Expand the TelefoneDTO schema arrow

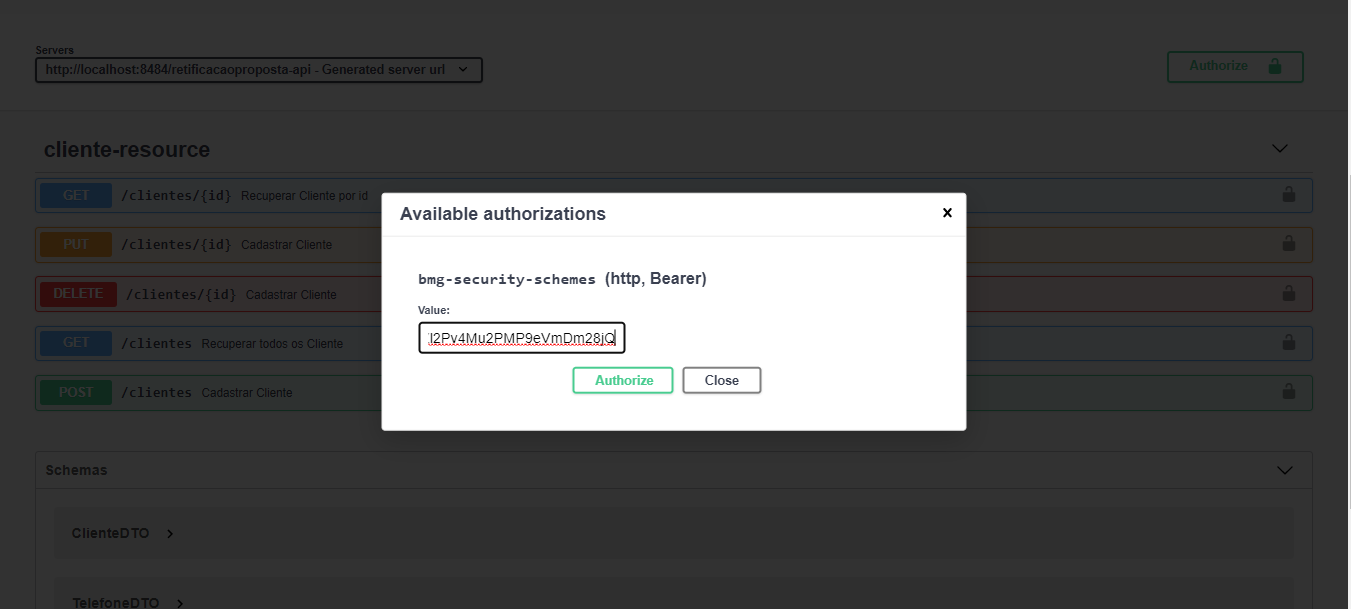pos(180,603)
